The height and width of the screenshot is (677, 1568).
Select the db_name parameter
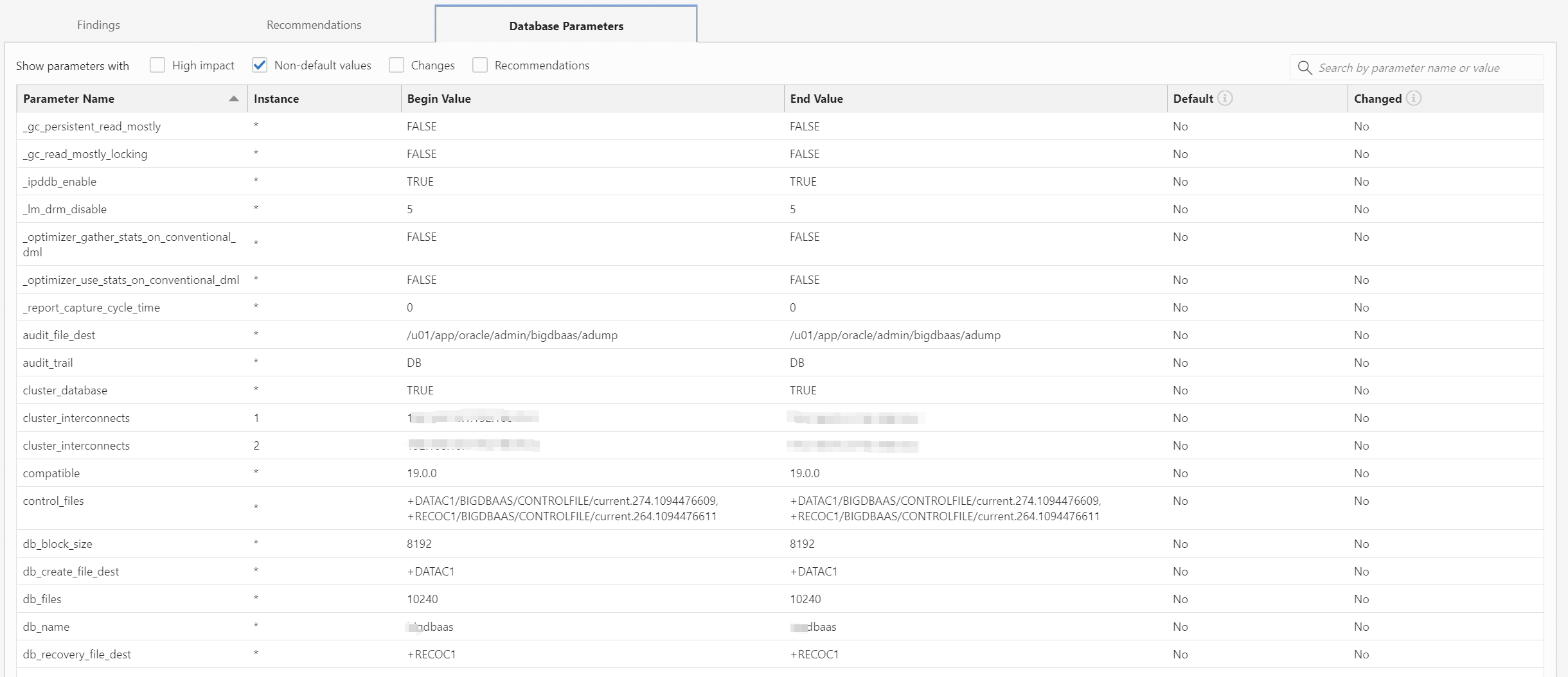46,627
